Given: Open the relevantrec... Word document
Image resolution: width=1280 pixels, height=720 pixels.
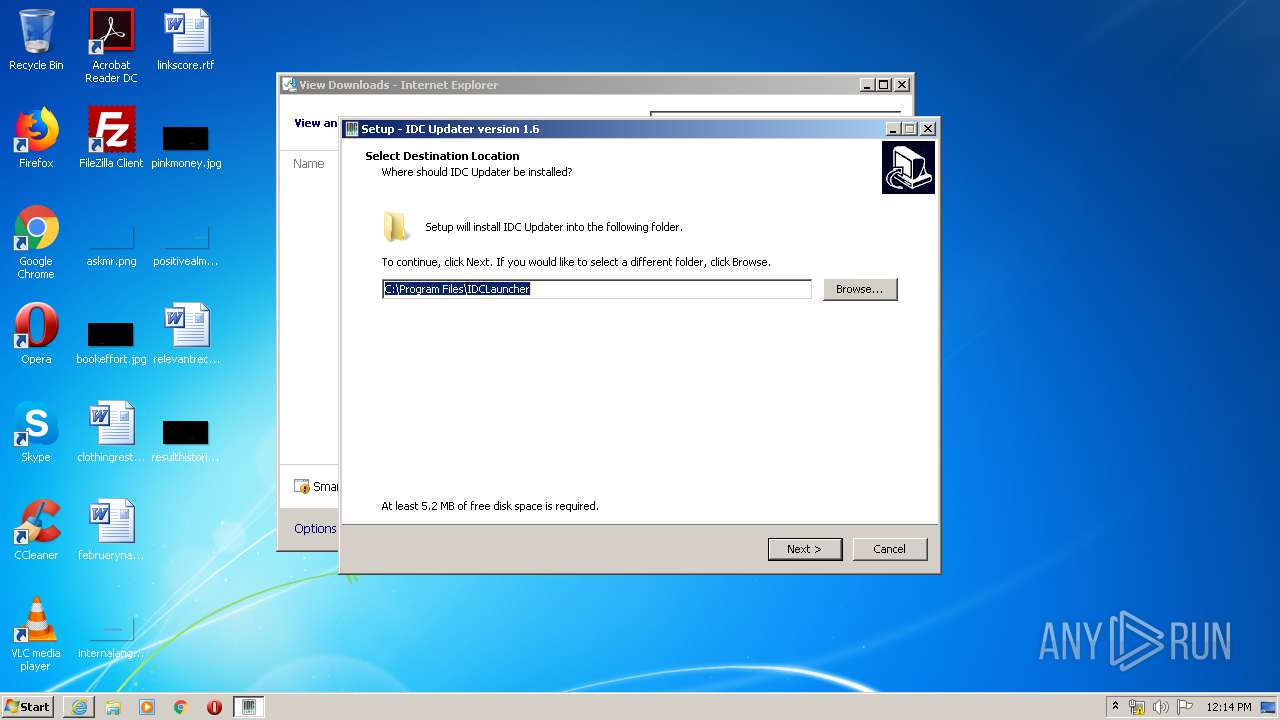Looking at the screenshot, I should click(186, 334).
